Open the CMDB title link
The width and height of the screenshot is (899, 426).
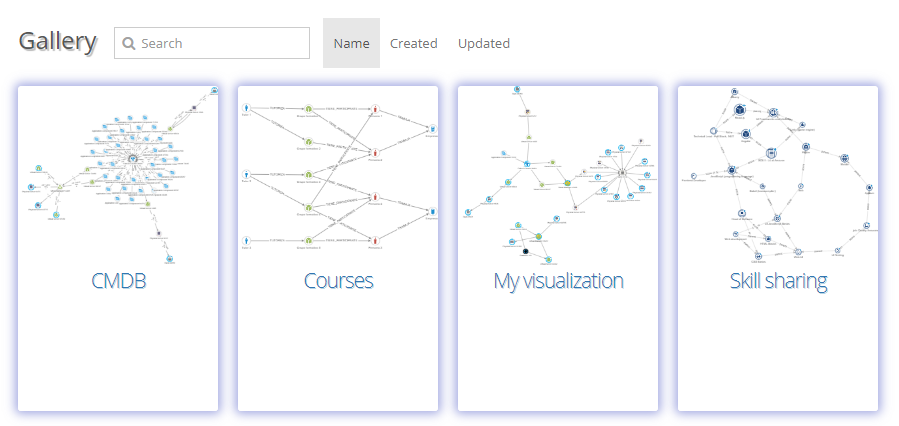(118, 281)
